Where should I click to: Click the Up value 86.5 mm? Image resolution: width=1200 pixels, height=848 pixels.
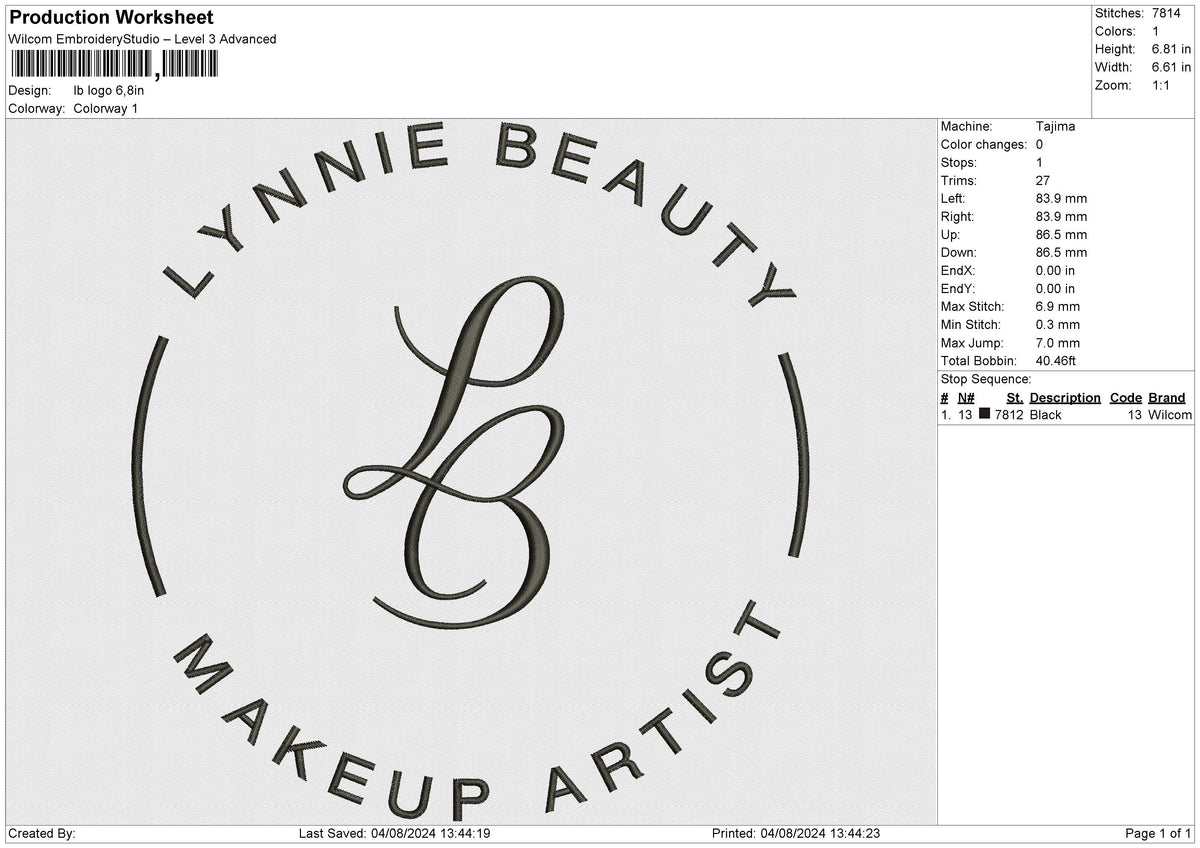coord(1061,235)
